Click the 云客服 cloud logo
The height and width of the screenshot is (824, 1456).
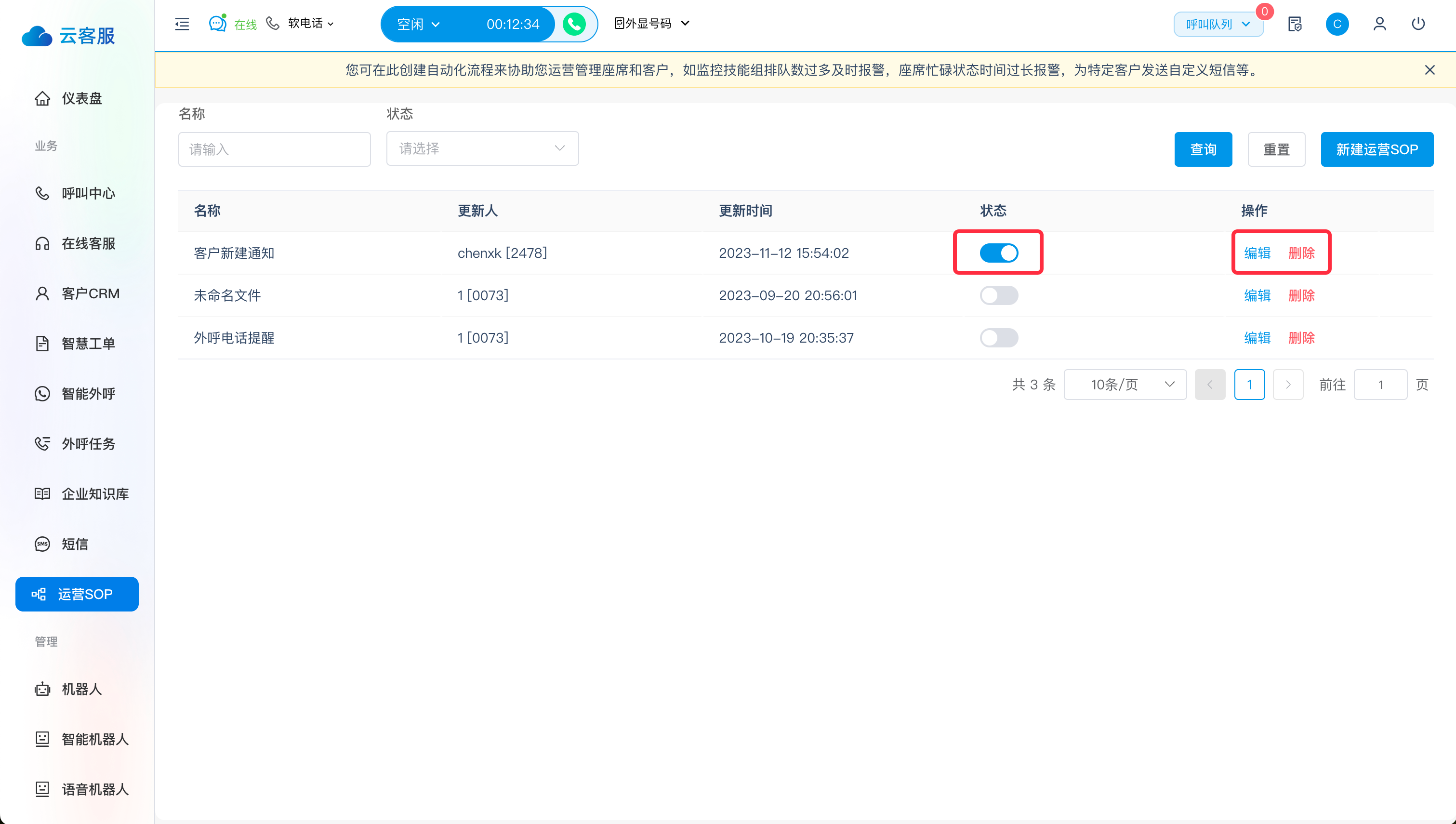(68, 36)
